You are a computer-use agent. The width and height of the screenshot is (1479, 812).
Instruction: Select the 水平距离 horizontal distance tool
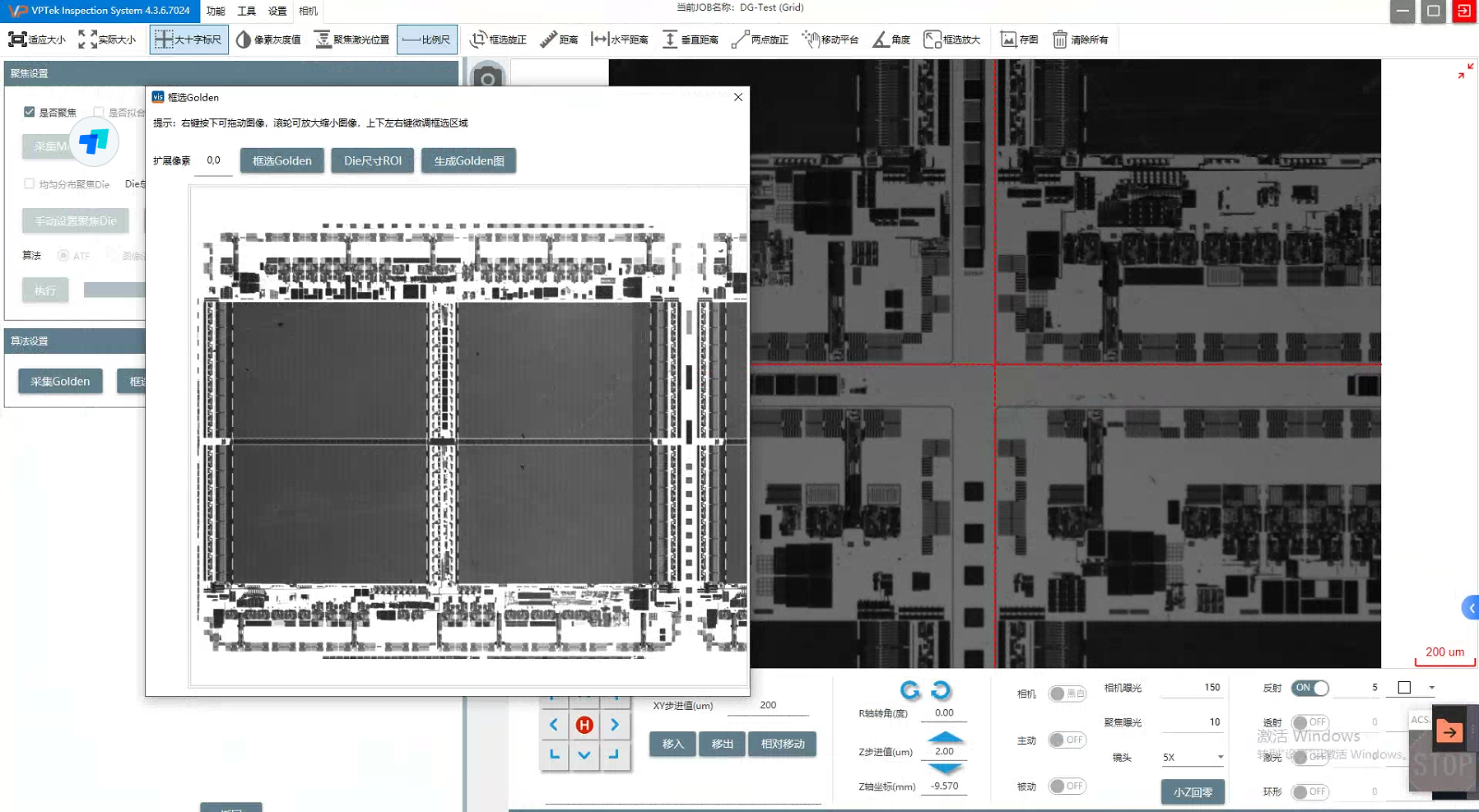[620, 39]
